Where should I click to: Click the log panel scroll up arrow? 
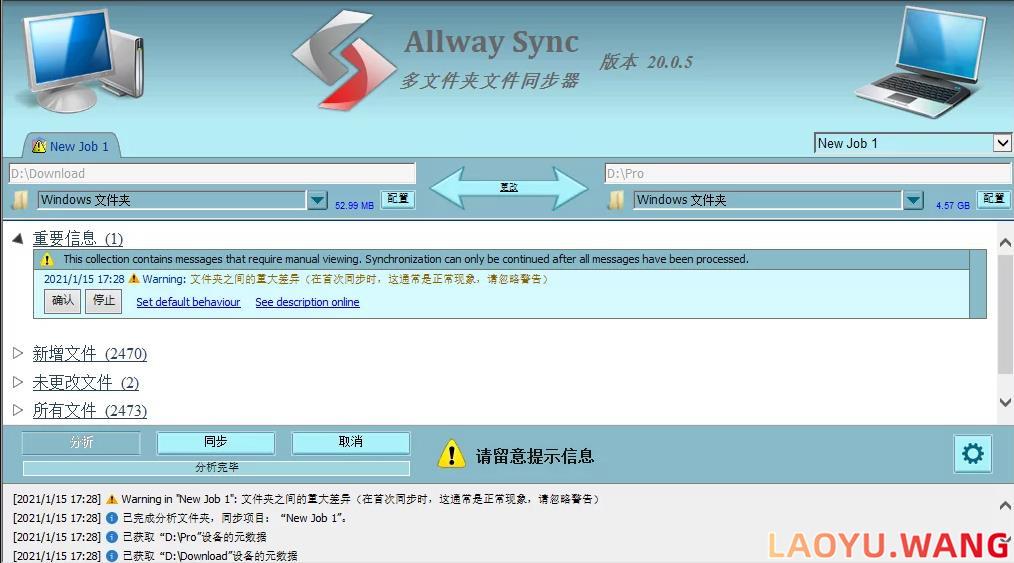point(1005,505)
